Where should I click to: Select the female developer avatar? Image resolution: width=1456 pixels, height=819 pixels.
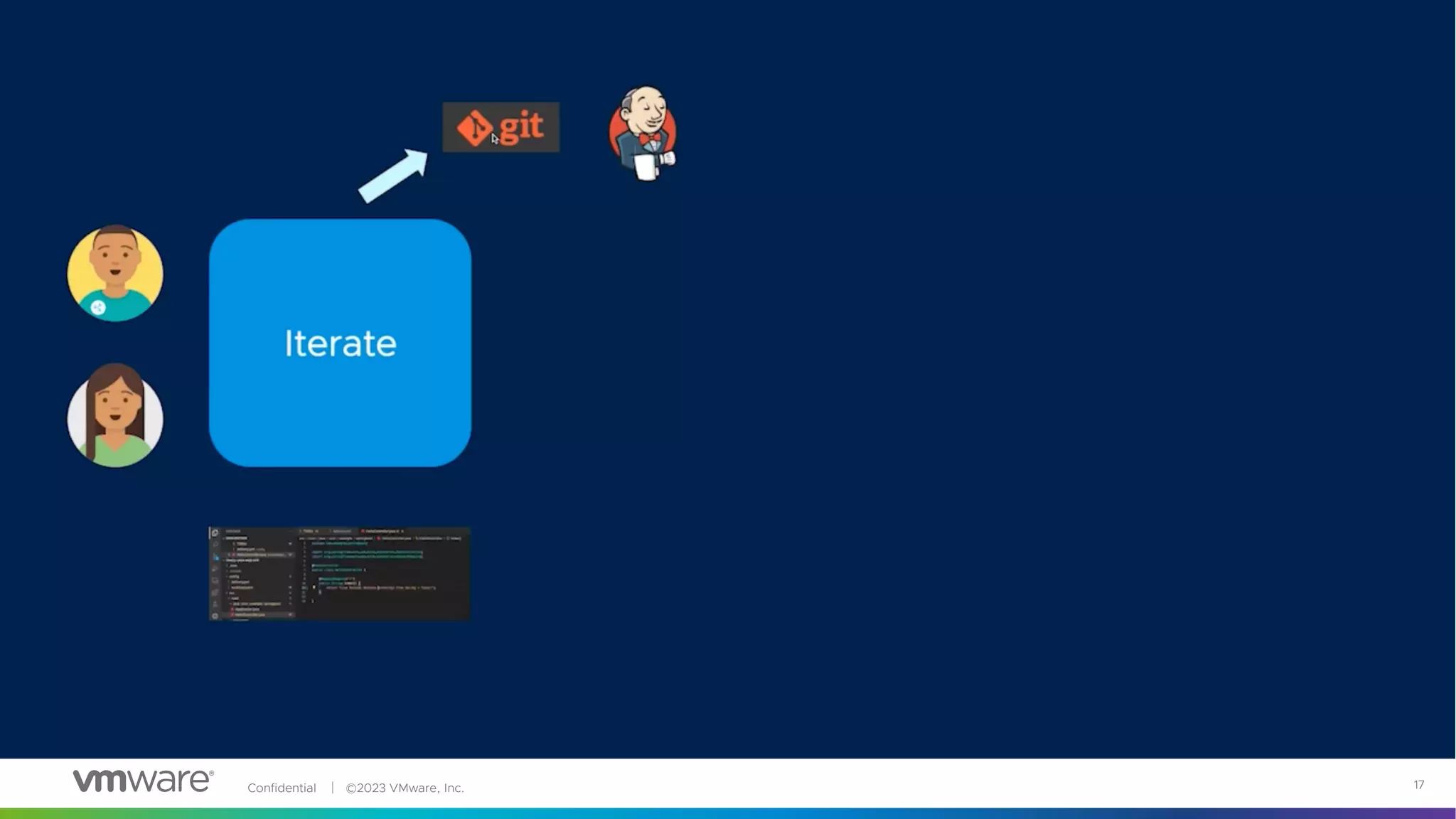(115, 416)
